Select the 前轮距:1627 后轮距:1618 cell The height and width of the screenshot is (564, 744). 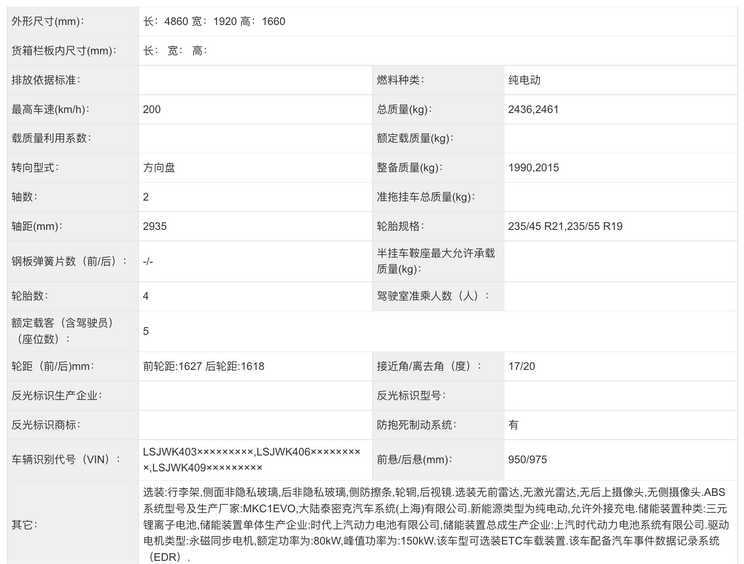[x=204, y=366]
